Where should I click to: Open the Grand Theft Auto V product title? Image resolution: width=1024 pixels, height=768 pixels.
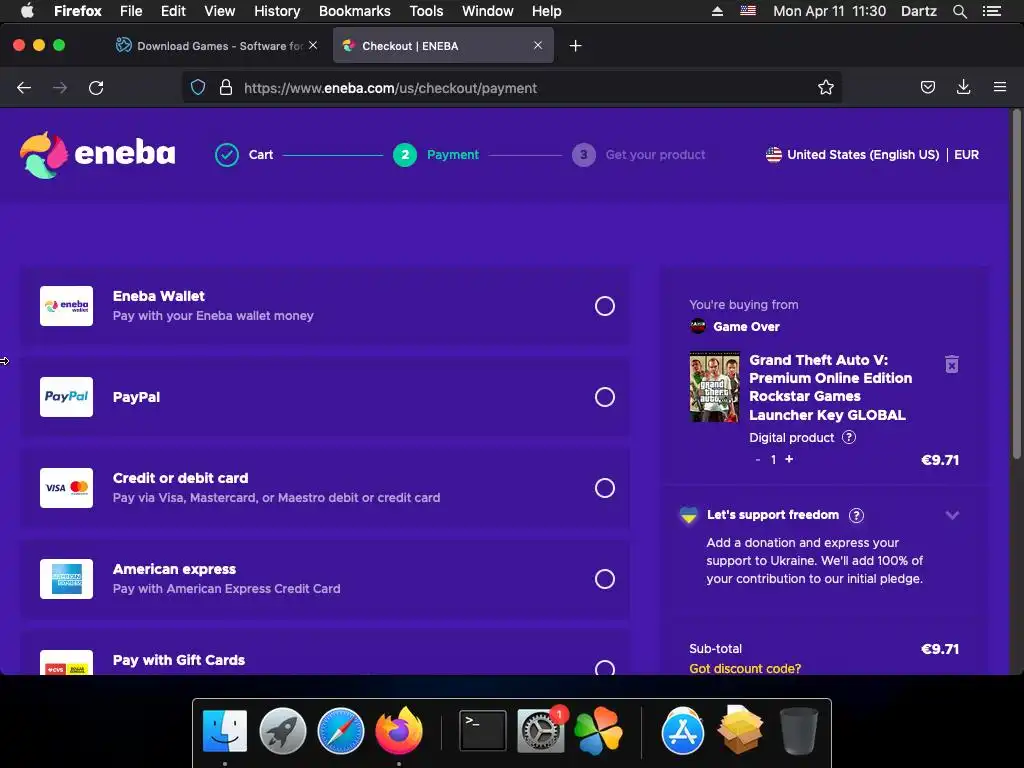pyautogui.click(x=831, y=387)
